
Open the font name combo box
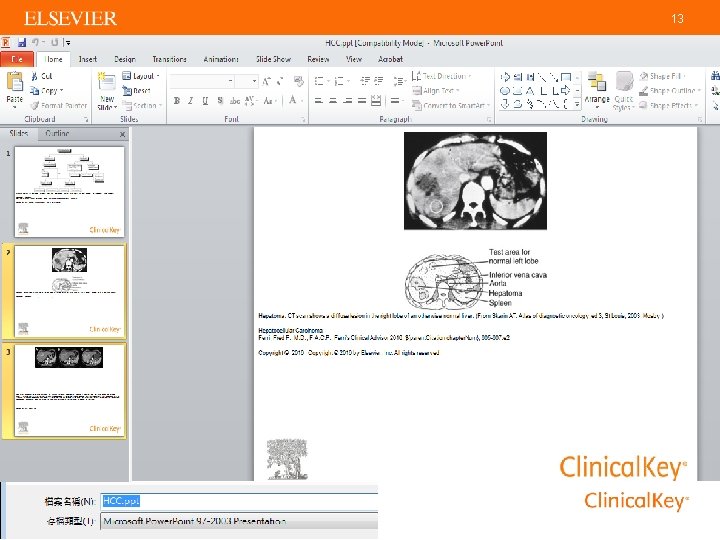(x=202, y=81)
